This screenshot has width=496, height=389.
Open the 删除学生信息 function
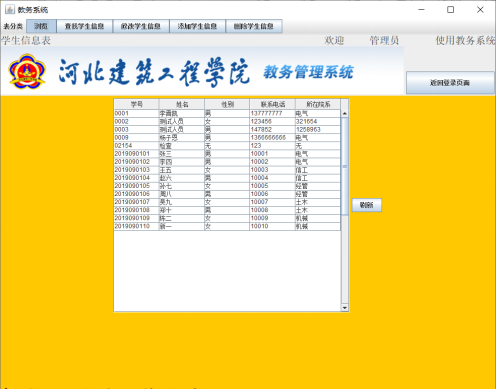tap(254, 26)
